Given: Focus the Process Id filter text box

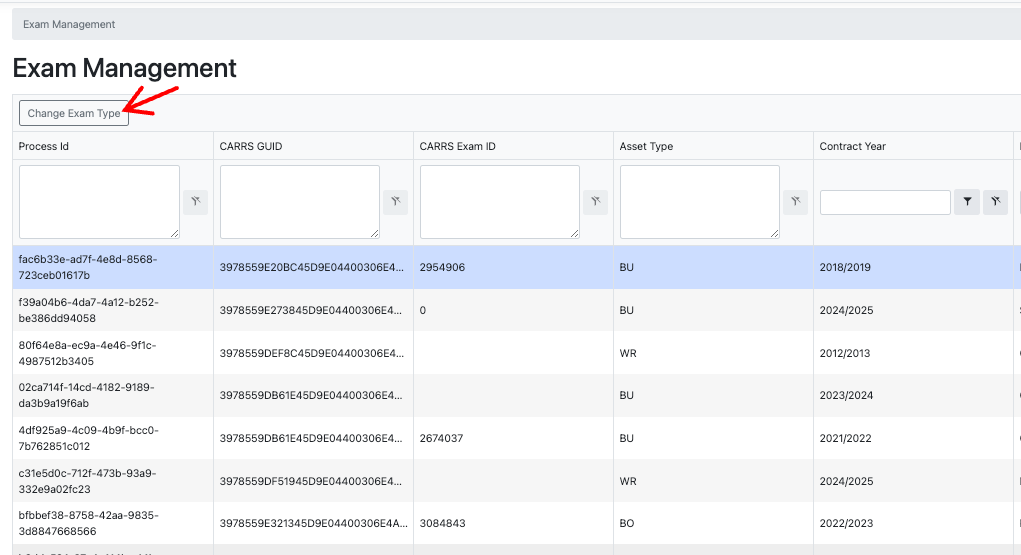Looking at the screenshot, I should tap(99, 202).
